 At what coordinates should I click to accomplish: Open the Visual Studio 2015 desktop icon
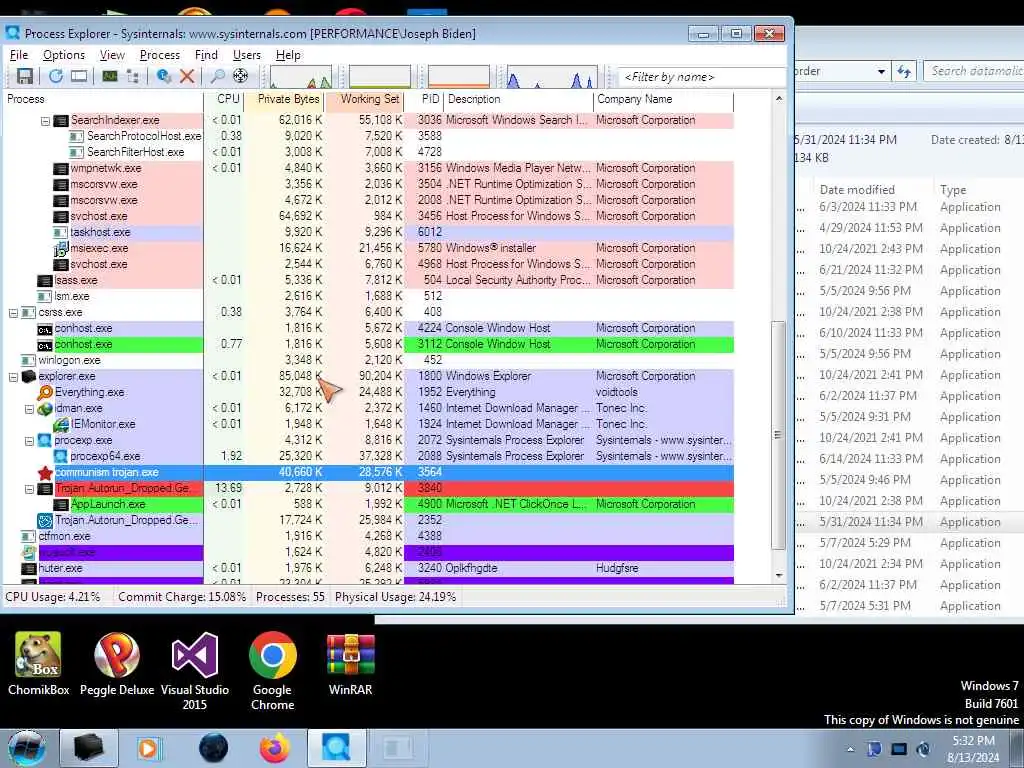[195, 671]
